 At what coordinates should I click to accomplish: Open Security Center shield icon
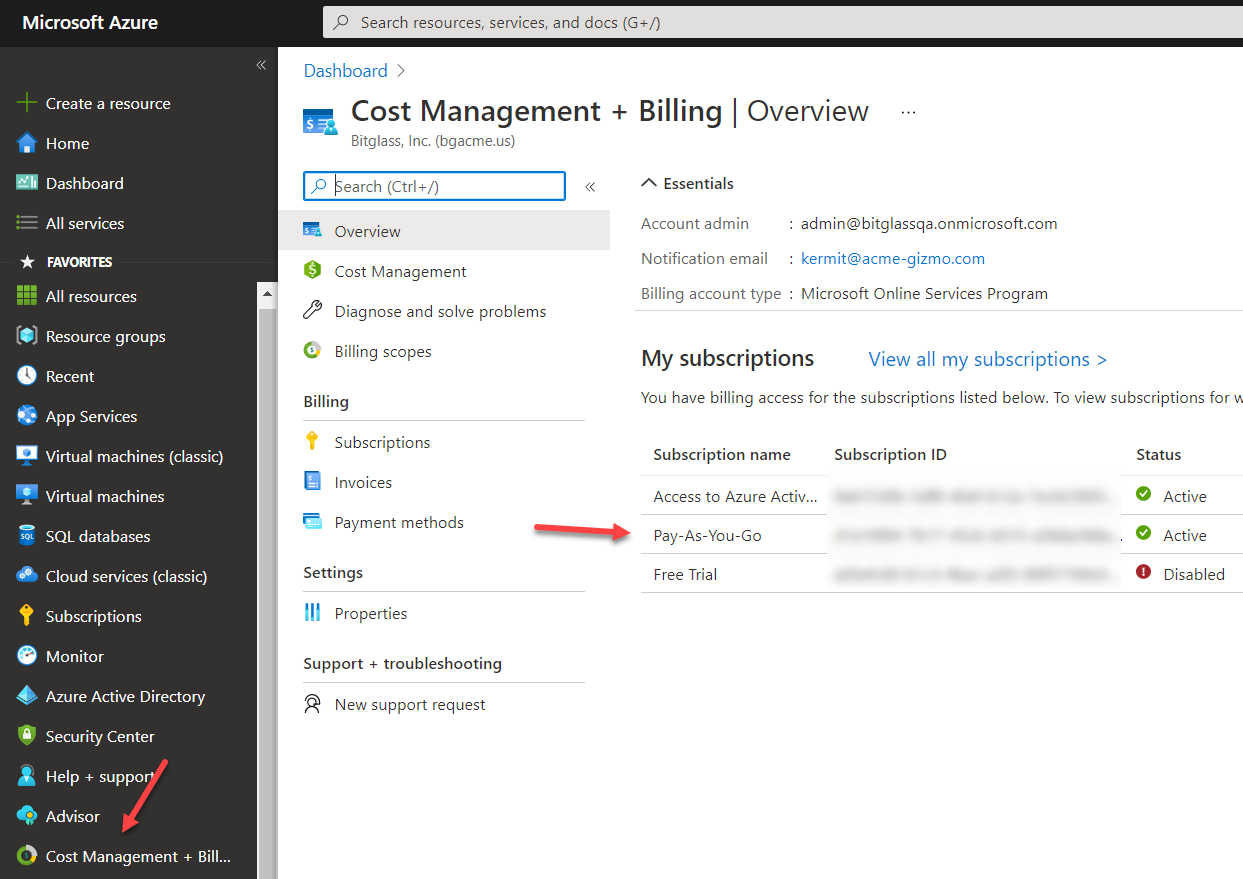tap(27, 736)
